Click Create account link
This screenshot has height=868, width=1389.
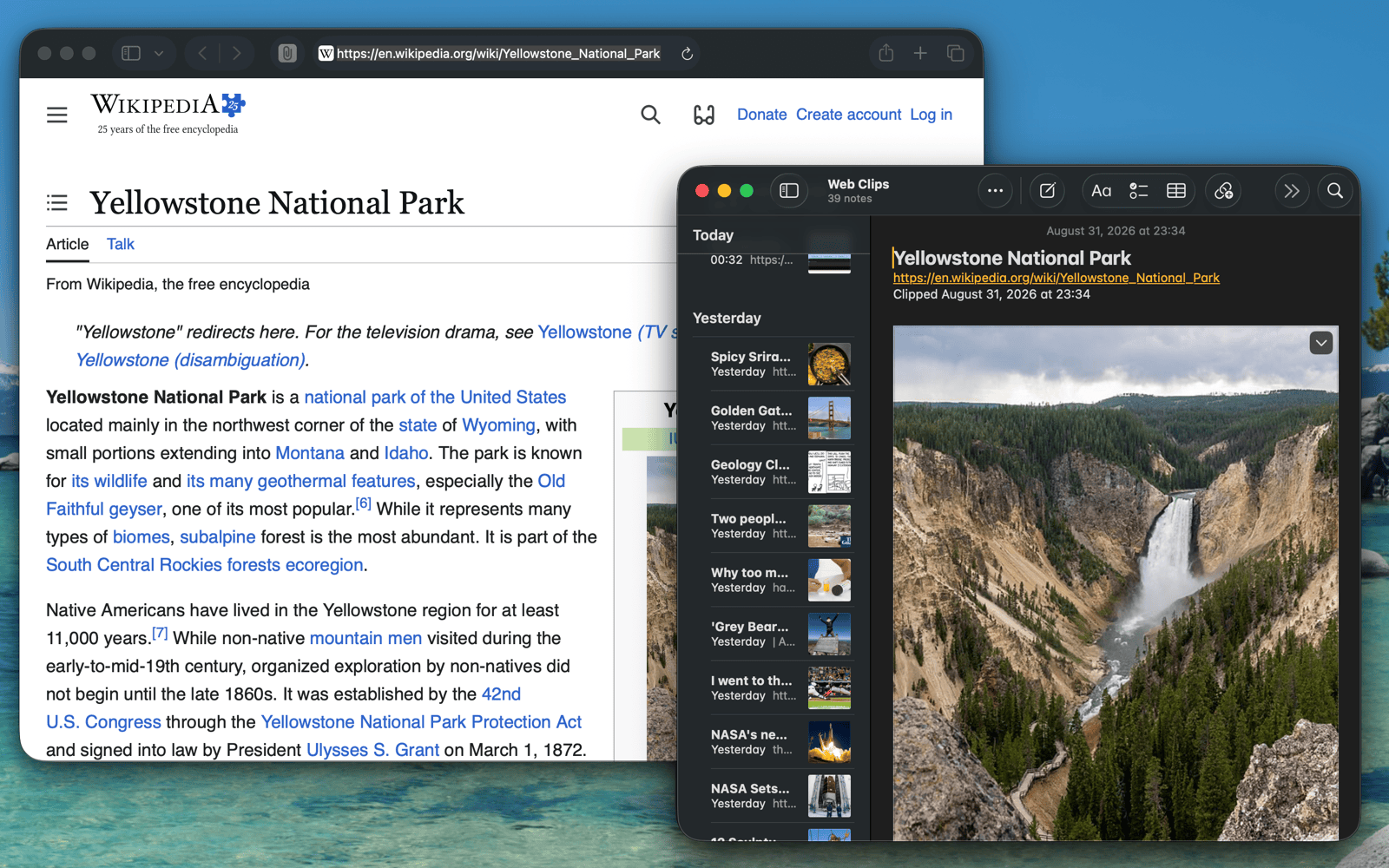pos(848,115)
